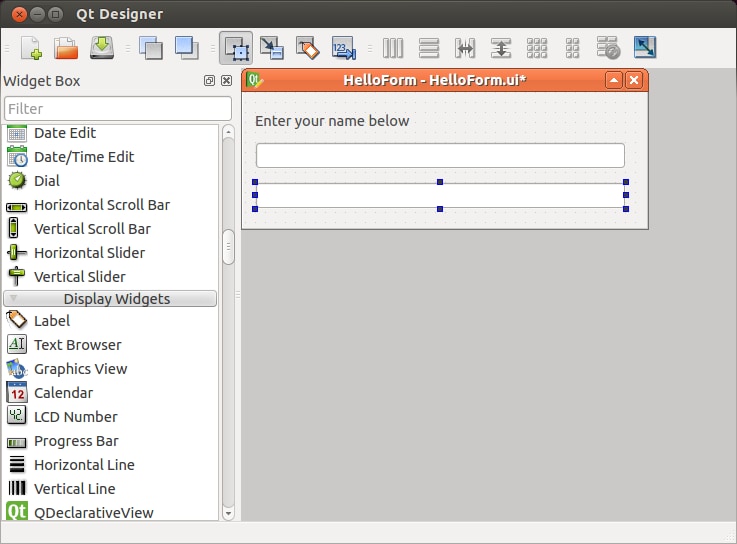Click the HelloForm title bar Qt icon
Screen dimensions: 737x544
point(254,80)
